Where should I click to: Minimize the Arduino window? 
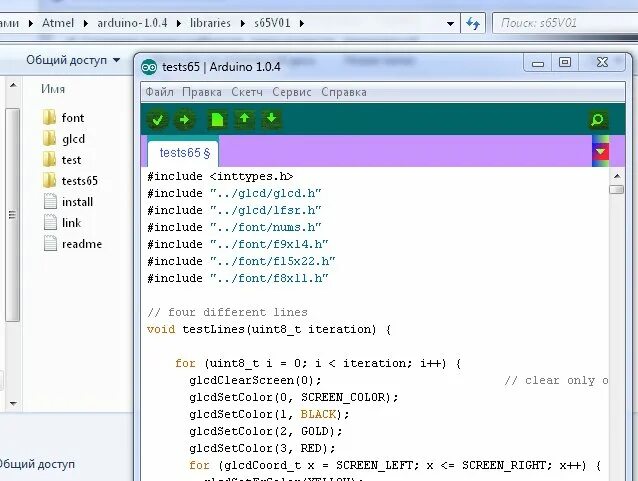point(538,63)
